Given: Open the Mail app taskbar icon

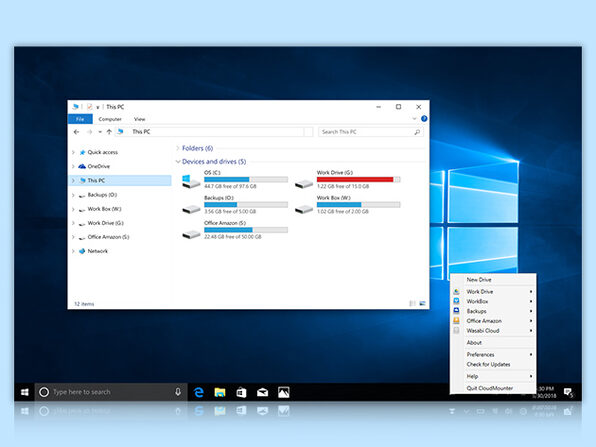Looking at the screenshot, I should (x=262, y=392).
